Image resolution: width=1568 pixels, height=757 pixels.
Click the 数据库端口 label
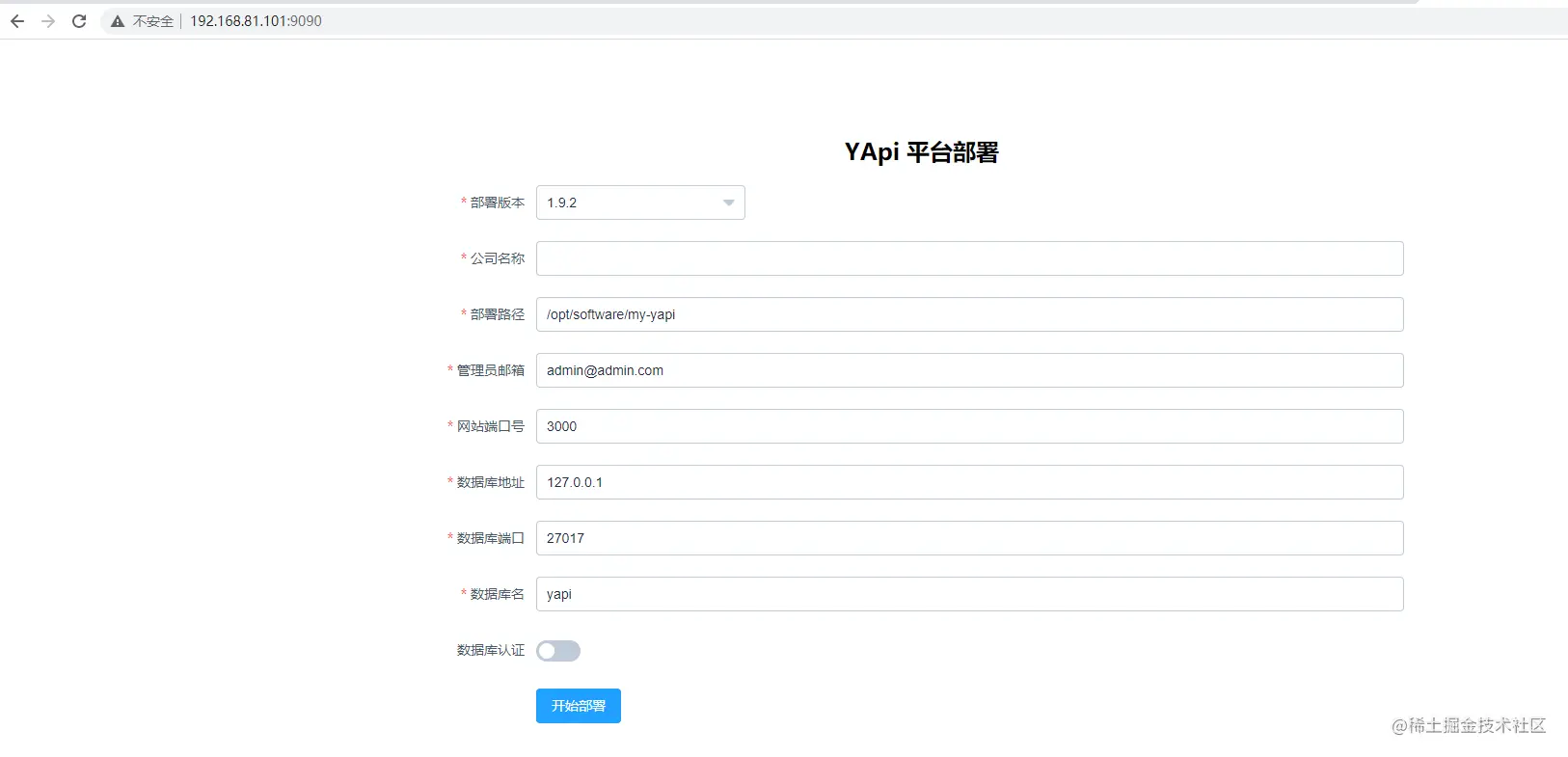[x=491, y=538]
